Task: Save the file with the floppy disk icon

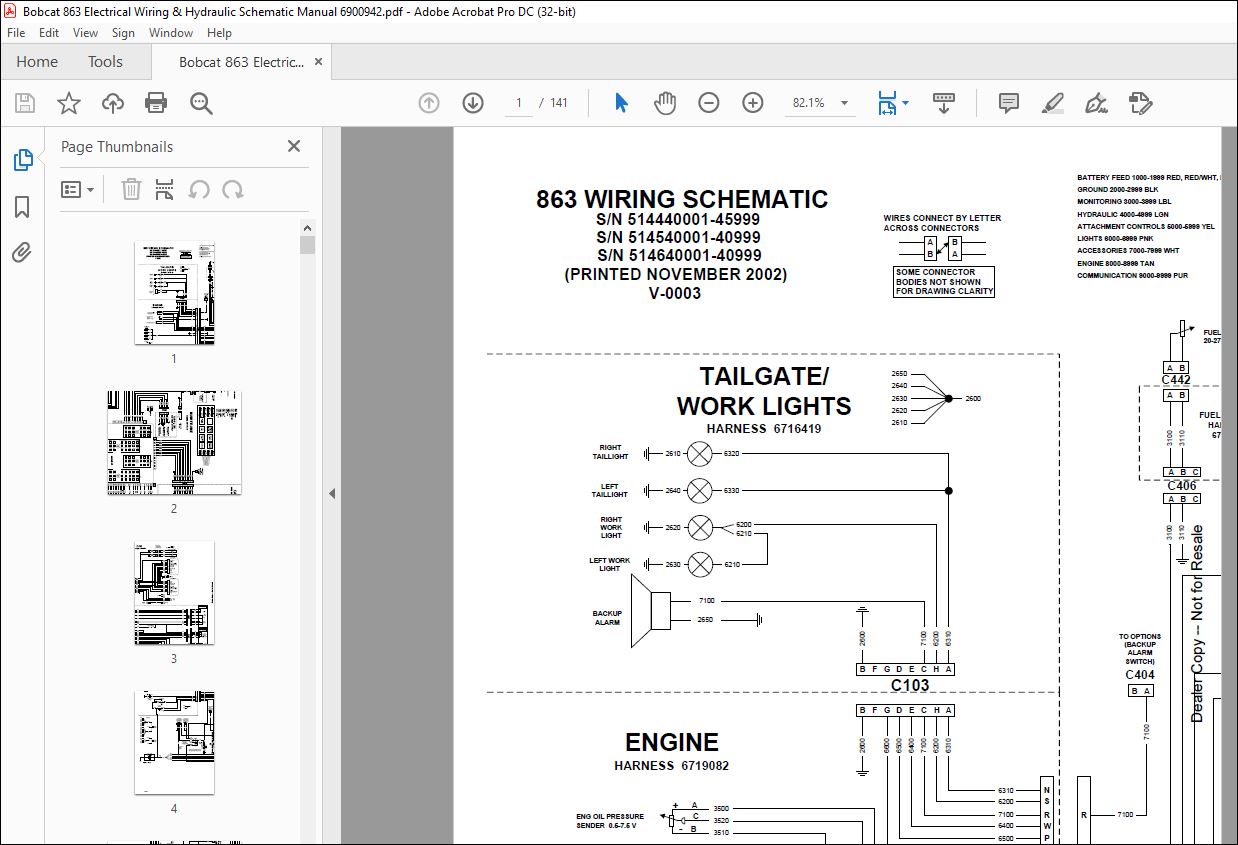Action: point(24,103)
